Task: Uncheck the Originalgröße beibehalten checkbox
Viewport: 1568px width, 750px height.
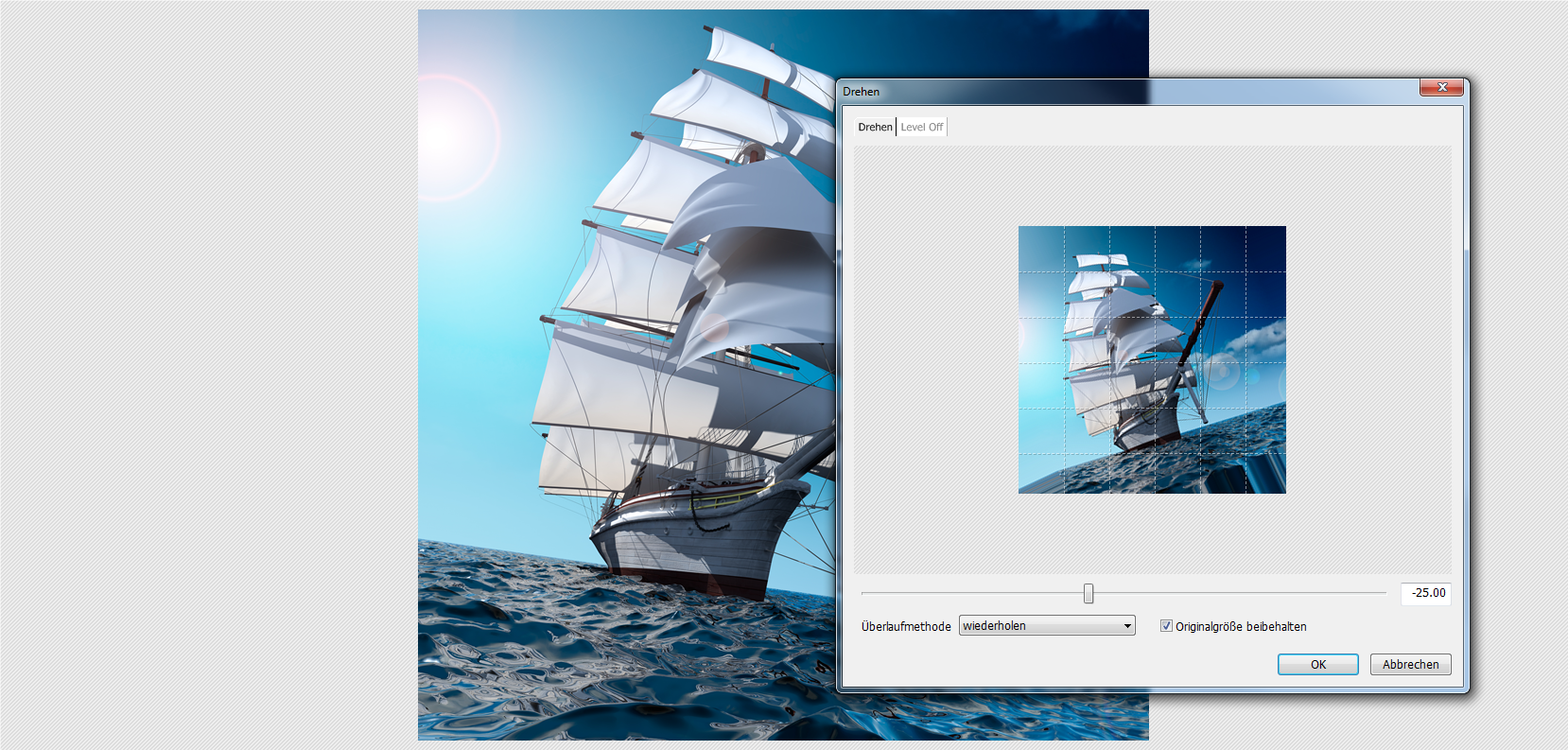Action: (1166, 626)
